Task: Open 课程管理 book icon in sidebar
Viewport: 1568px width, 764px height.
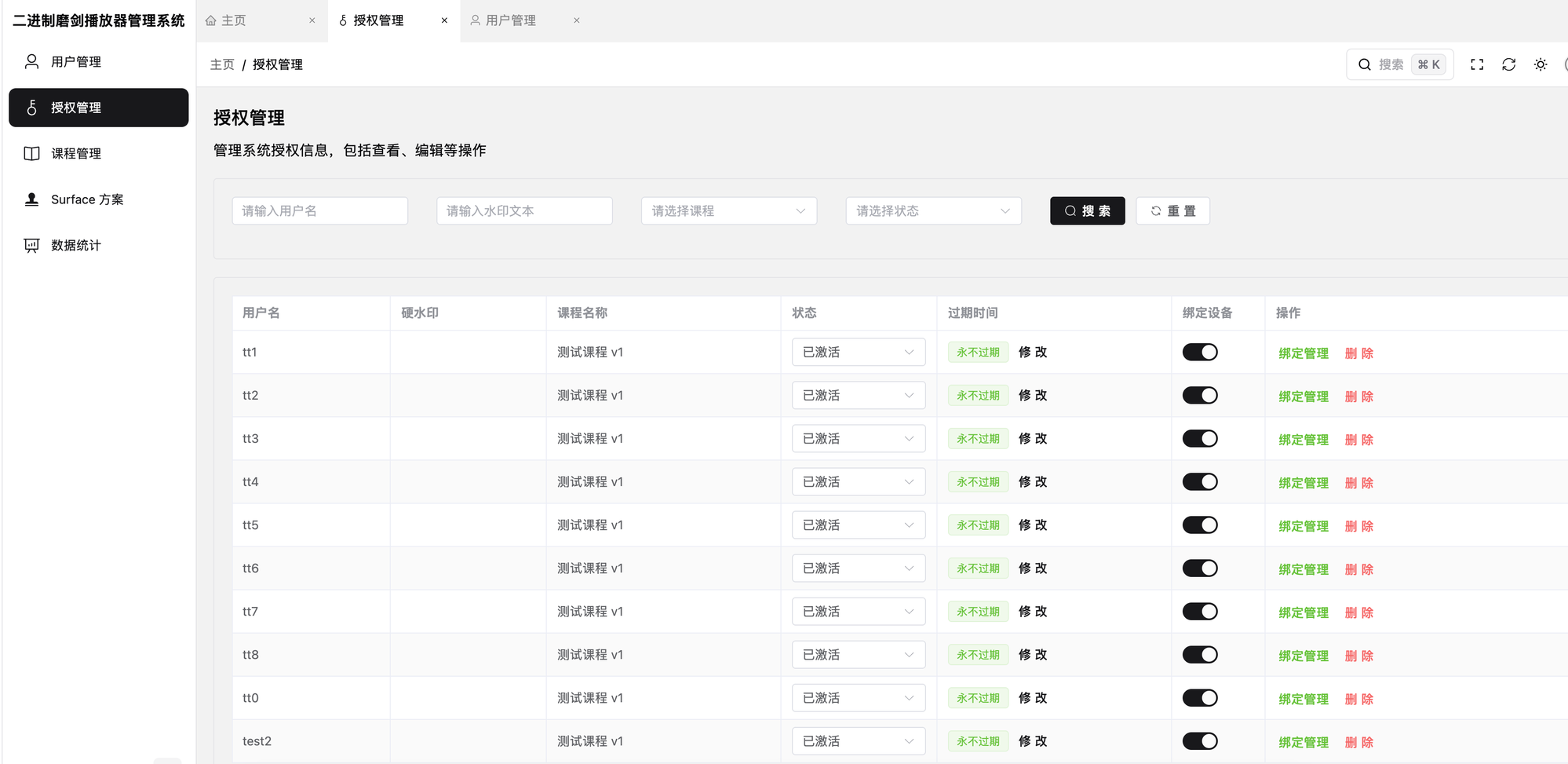Action: pyautogui.click(x=31, y=154)
